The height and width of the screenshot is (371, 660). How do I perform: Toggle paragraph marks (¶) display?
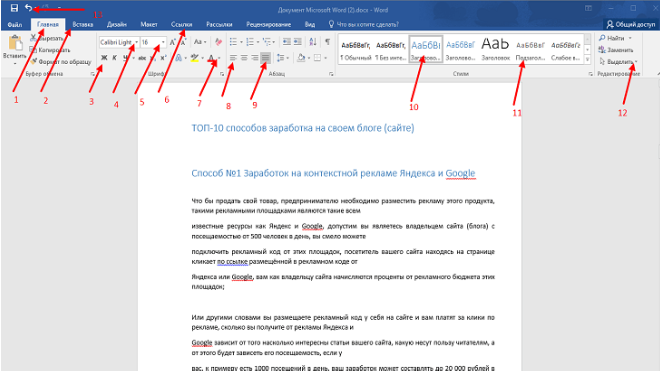click(x=327, y=42)
